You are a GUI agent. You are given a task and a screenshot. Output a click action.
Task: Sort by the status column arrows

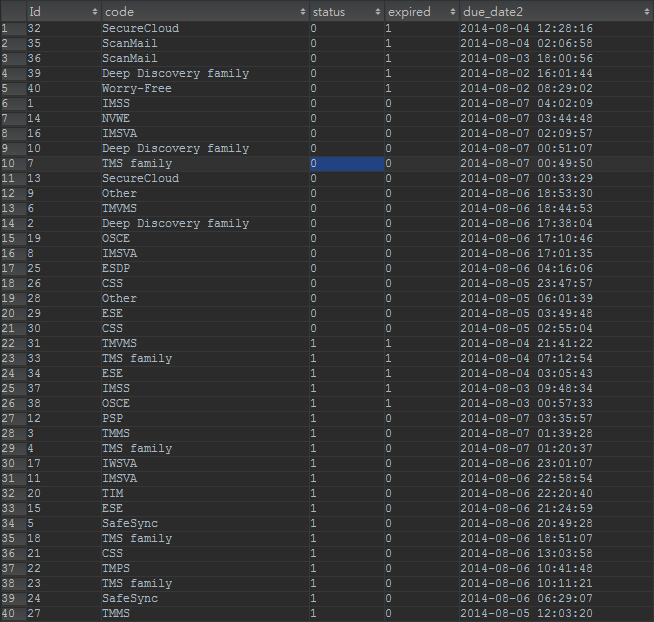coord(378,12)
